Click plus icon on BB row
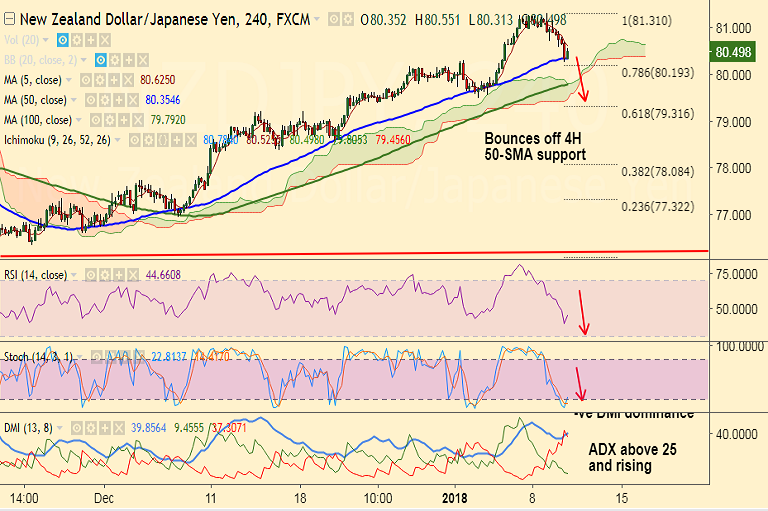This screenshot has width=768, height=511. [x=129, y=60]
